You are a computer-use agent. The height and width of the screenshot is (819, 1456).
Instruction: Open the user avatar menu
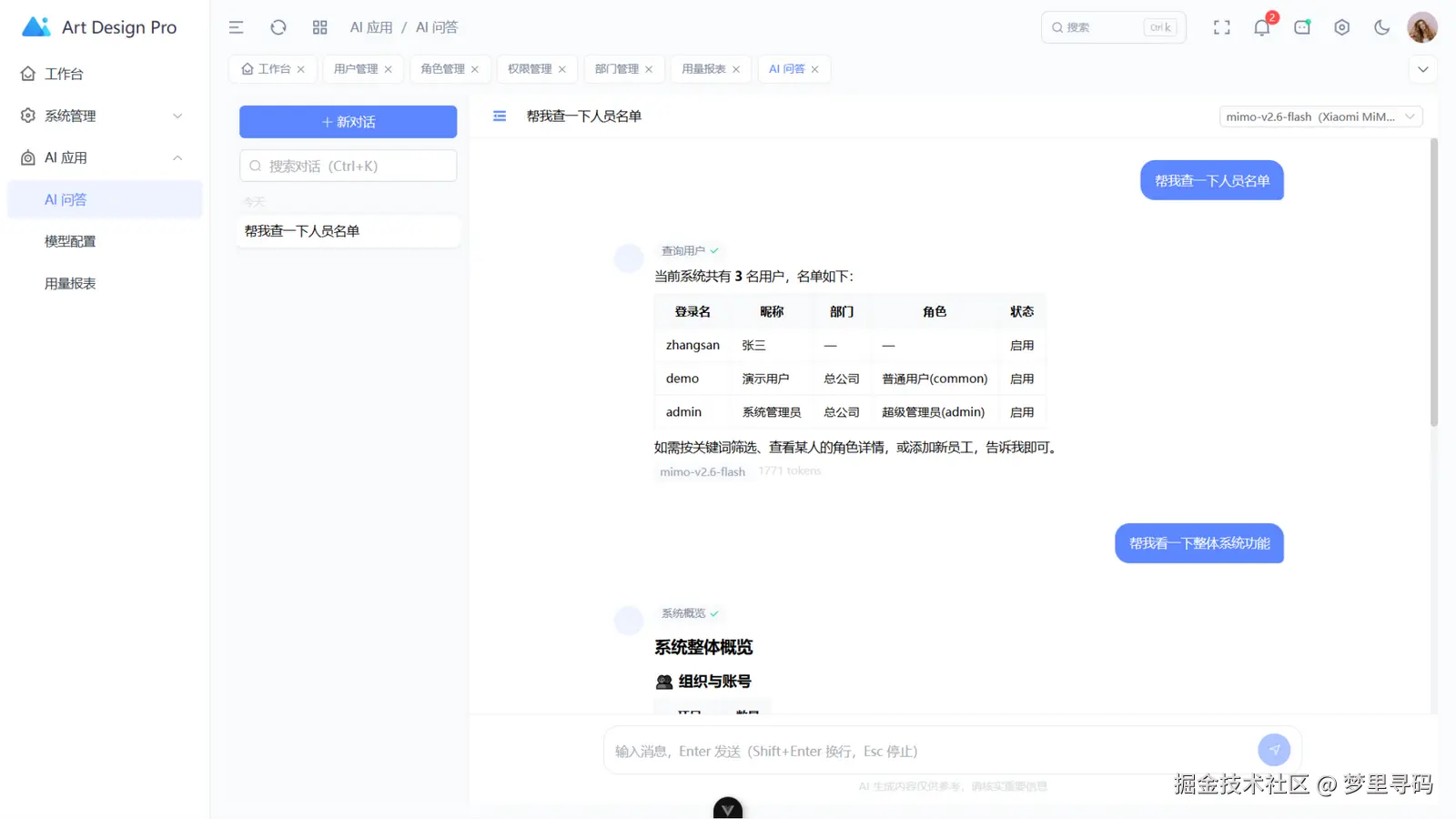1421,27
